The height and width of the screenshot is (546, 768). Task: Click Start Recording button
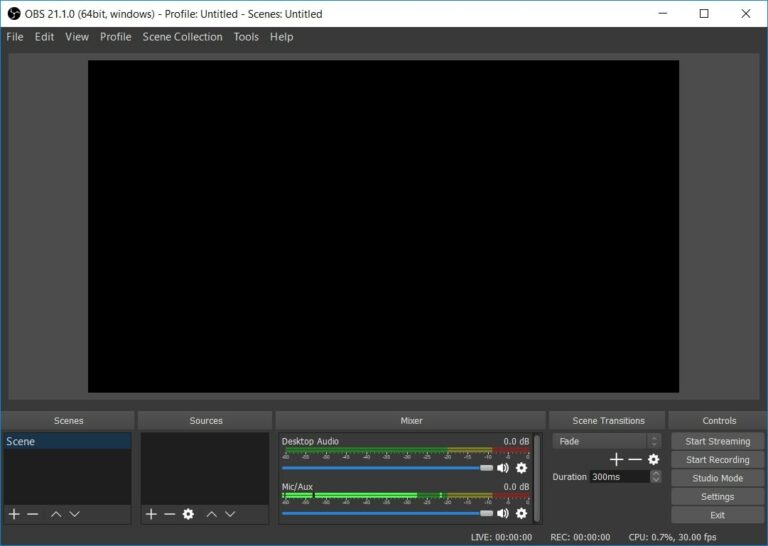click(717, 460)
